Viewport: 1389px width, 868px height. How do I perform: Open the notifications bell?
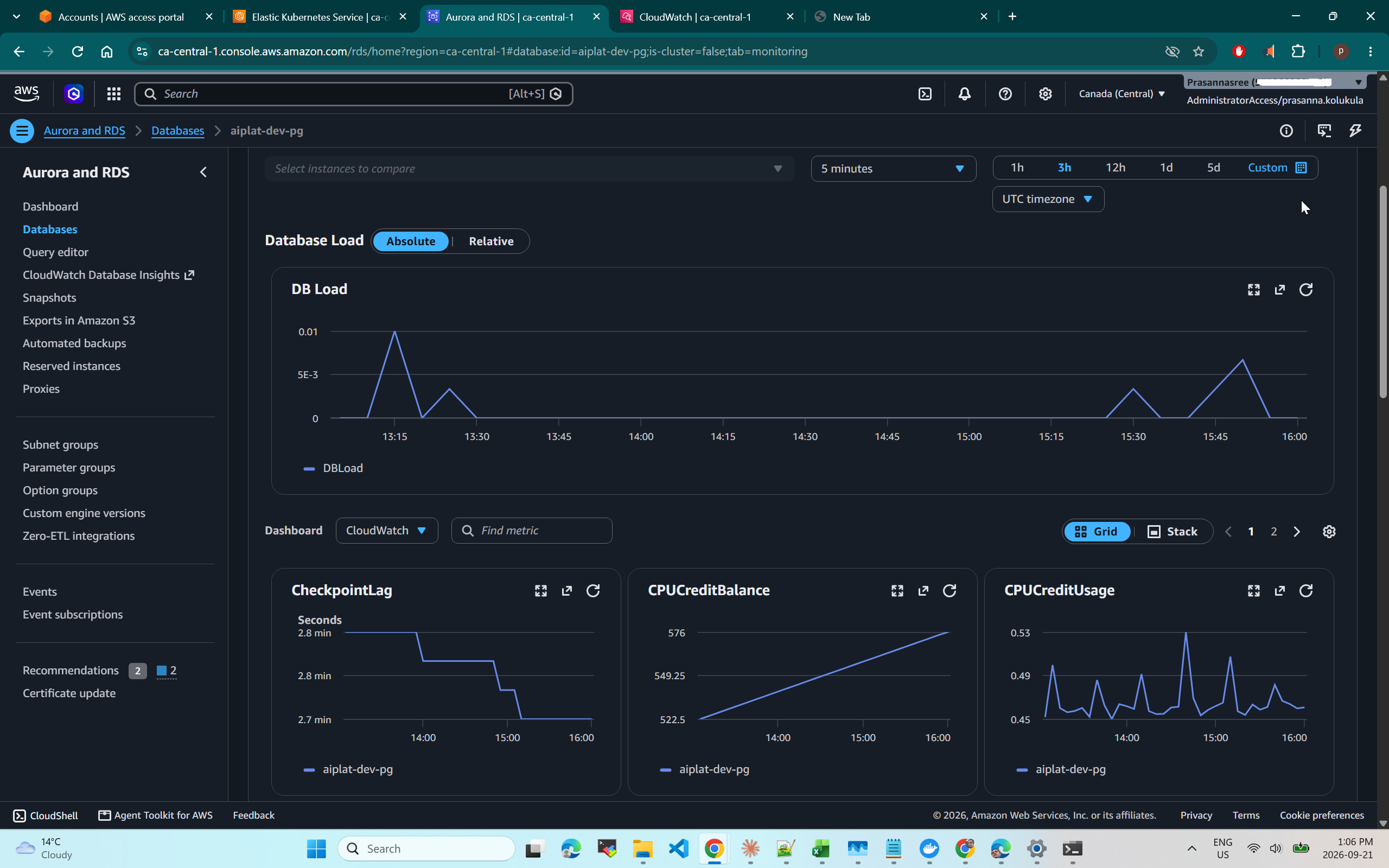point(965,93)
